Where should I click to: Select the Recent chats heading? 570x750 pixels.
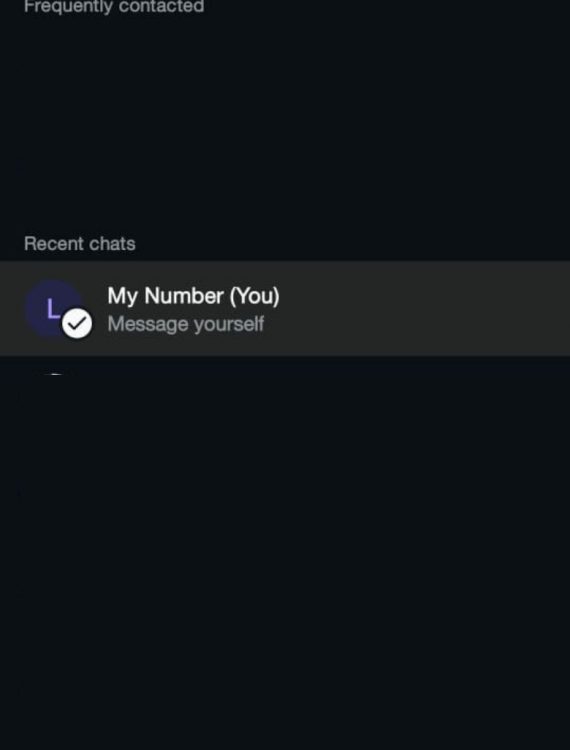coord(80,244)
